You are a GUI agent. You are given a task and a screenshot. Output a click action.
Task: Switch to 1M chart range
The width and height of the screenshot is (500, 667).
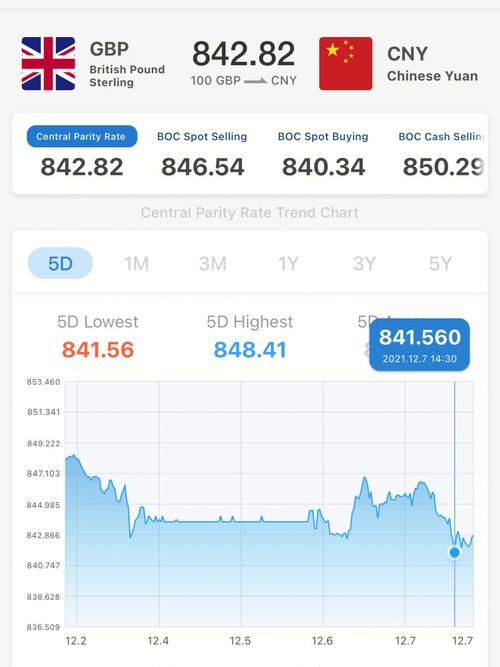tap(136, 264)
